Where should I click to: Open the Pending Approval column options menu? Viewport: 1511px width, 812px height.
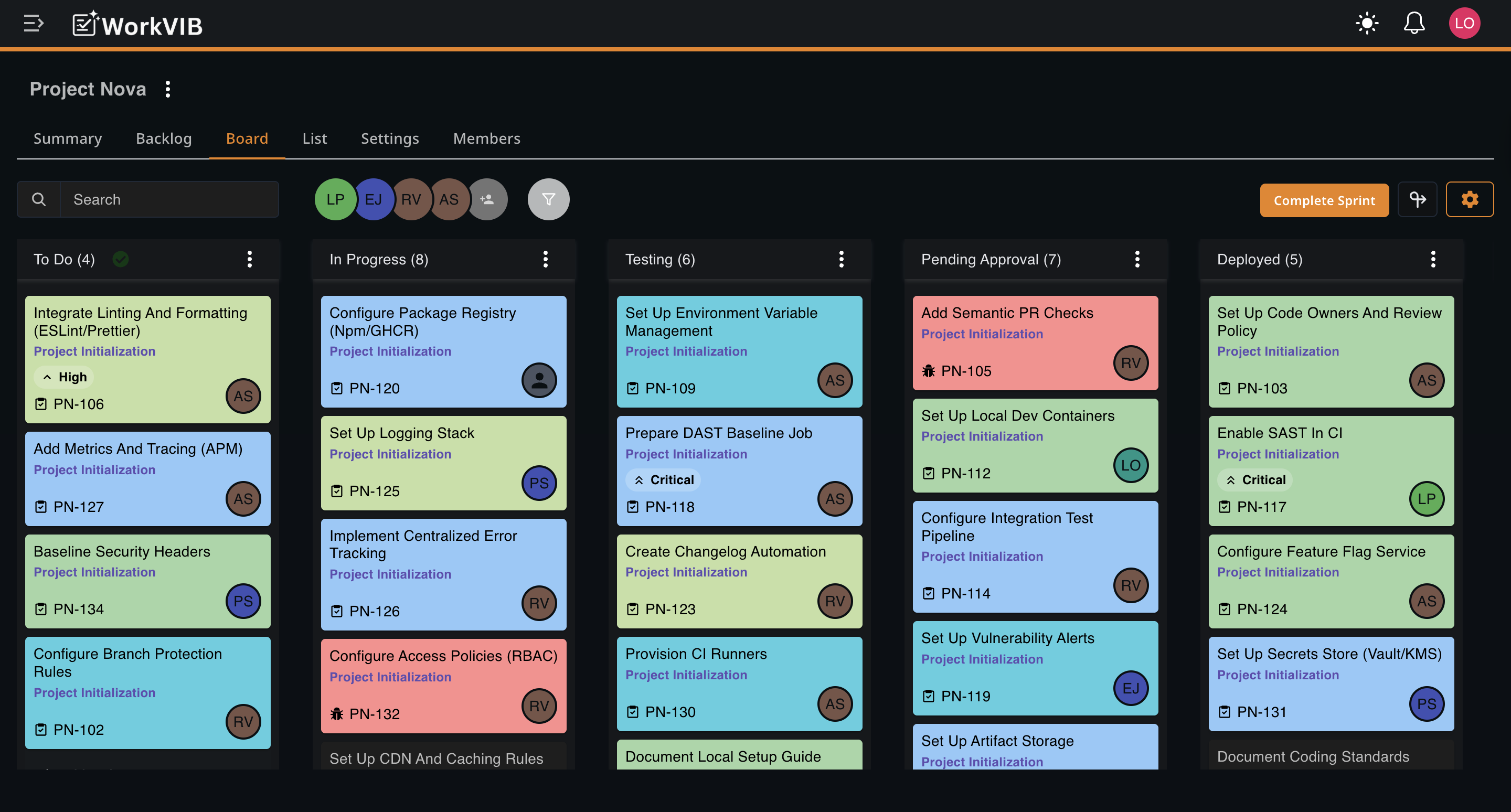[x=1137, y=259]
